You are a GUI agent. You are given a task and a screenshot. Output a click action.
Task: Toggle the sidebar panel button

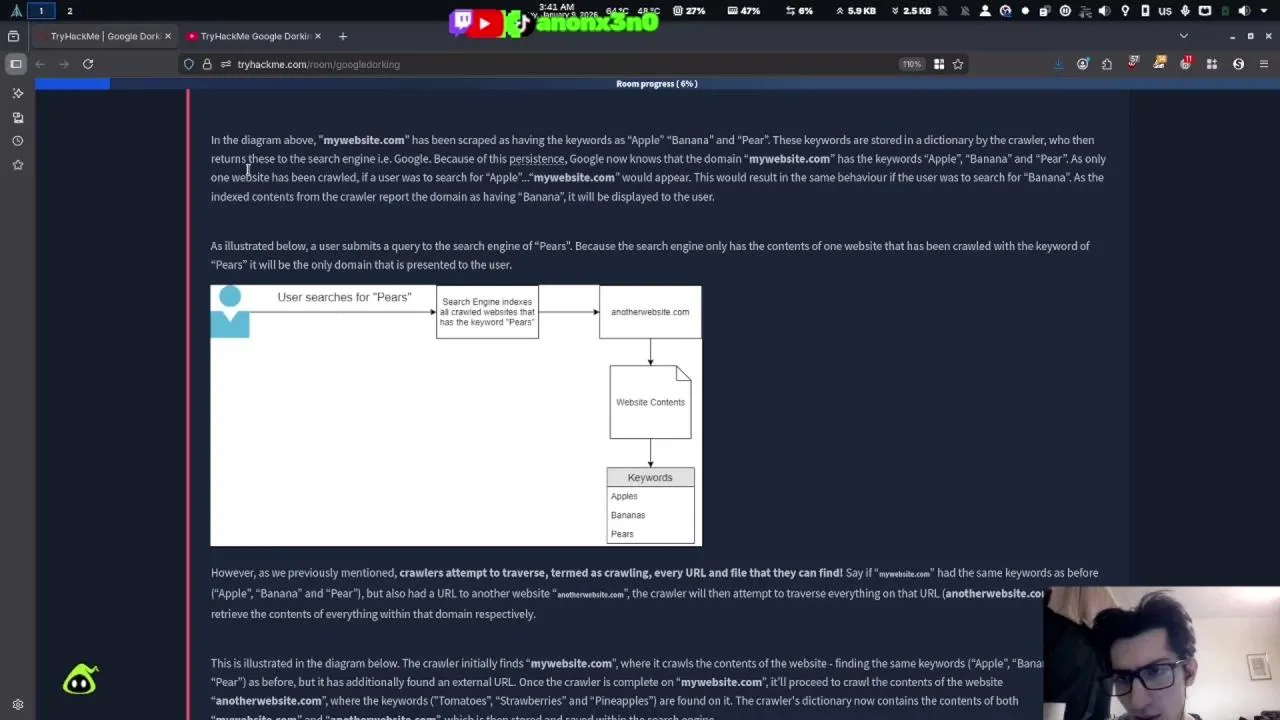[x=16, y=64]
